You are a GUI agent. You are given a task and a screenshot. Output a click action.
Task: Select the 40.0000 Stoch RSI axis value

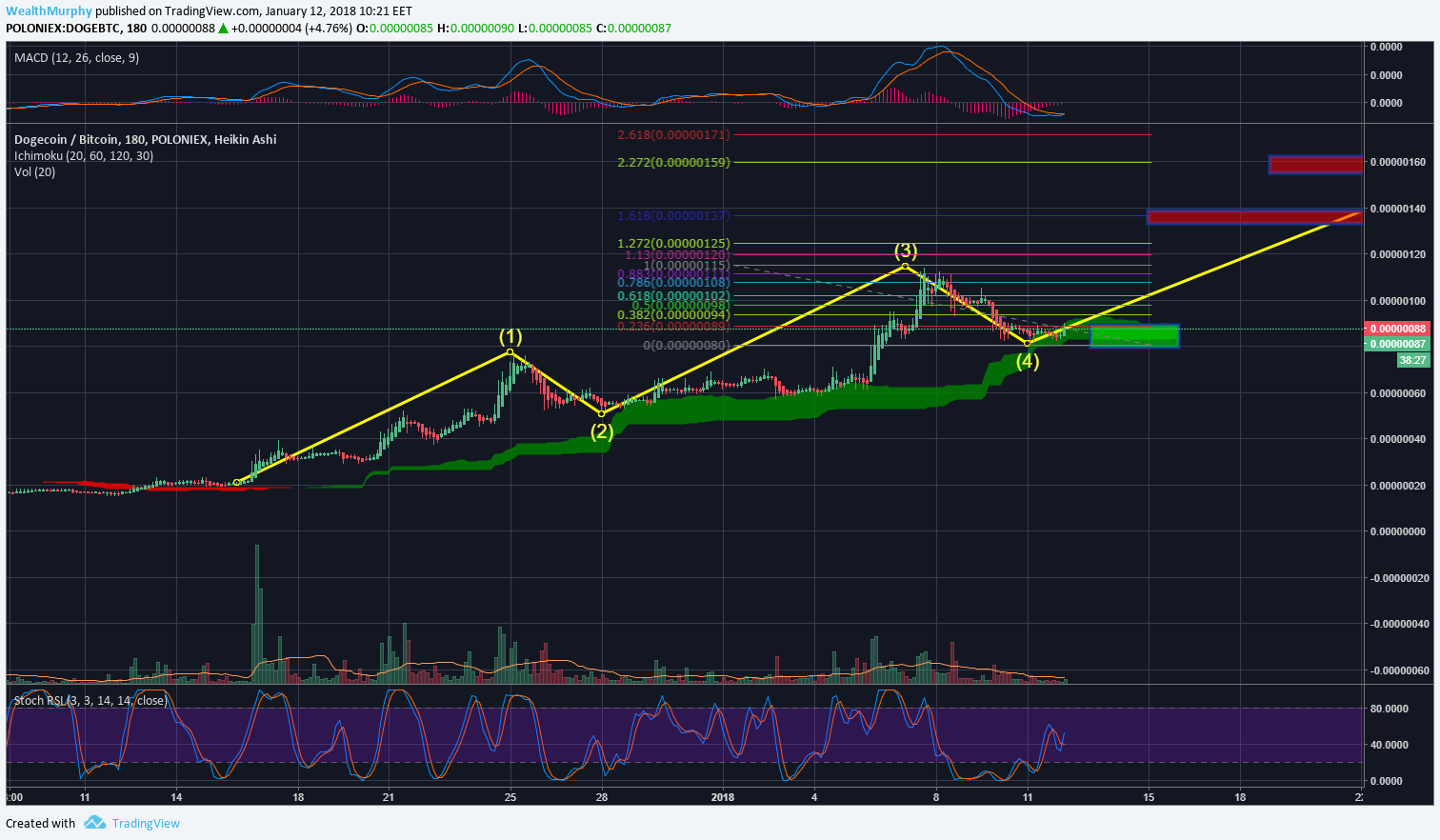coord(1389,745)
